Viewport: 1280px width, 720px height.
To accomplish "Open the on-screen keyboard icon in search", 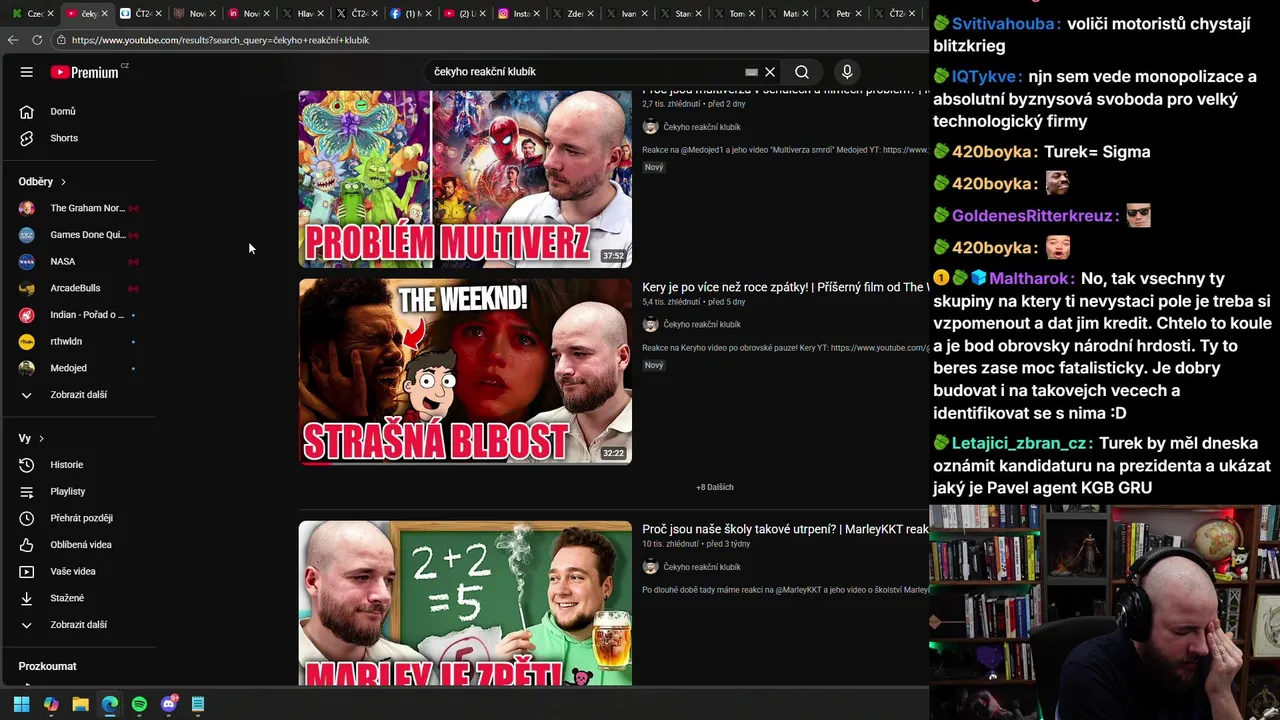I will coord(751,72).
